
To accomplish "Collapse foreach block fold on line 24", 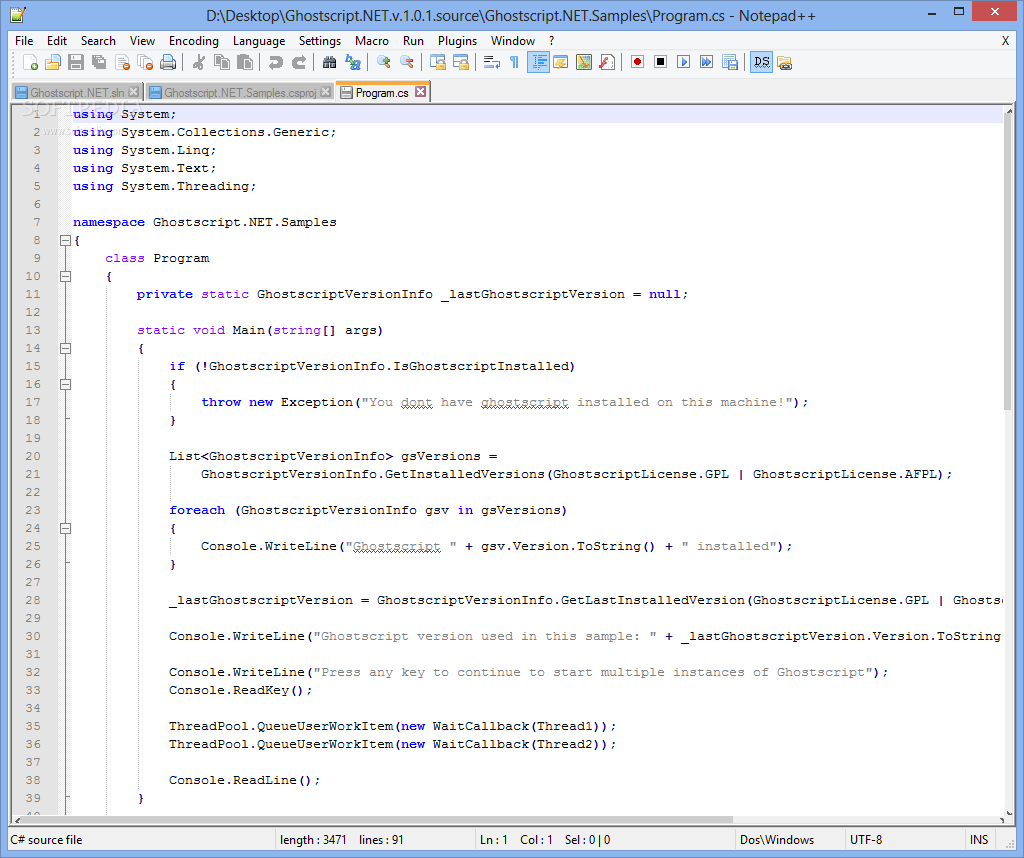I will 65,528.
